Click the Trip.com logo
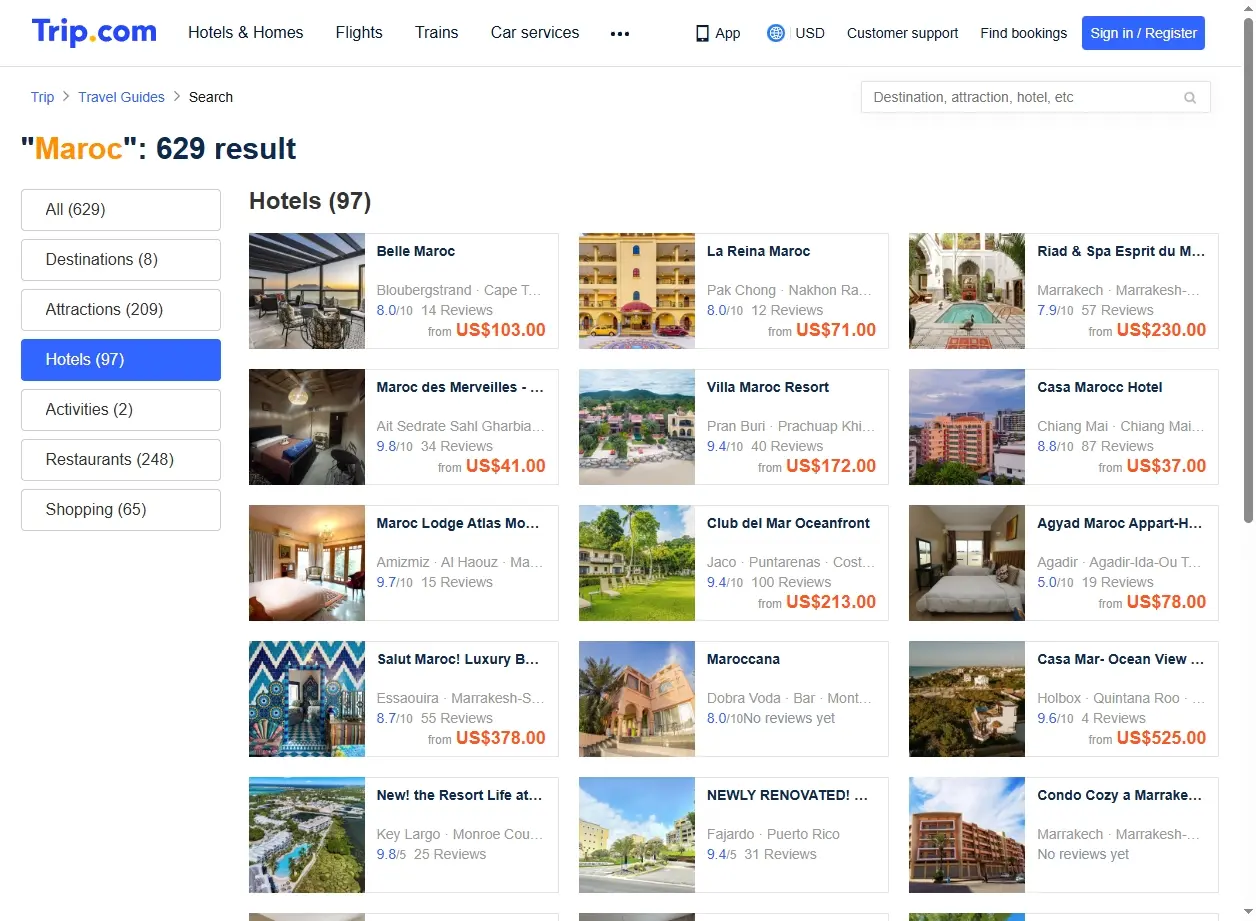Screen dimensions: 1256x921 tap(94, 32)
